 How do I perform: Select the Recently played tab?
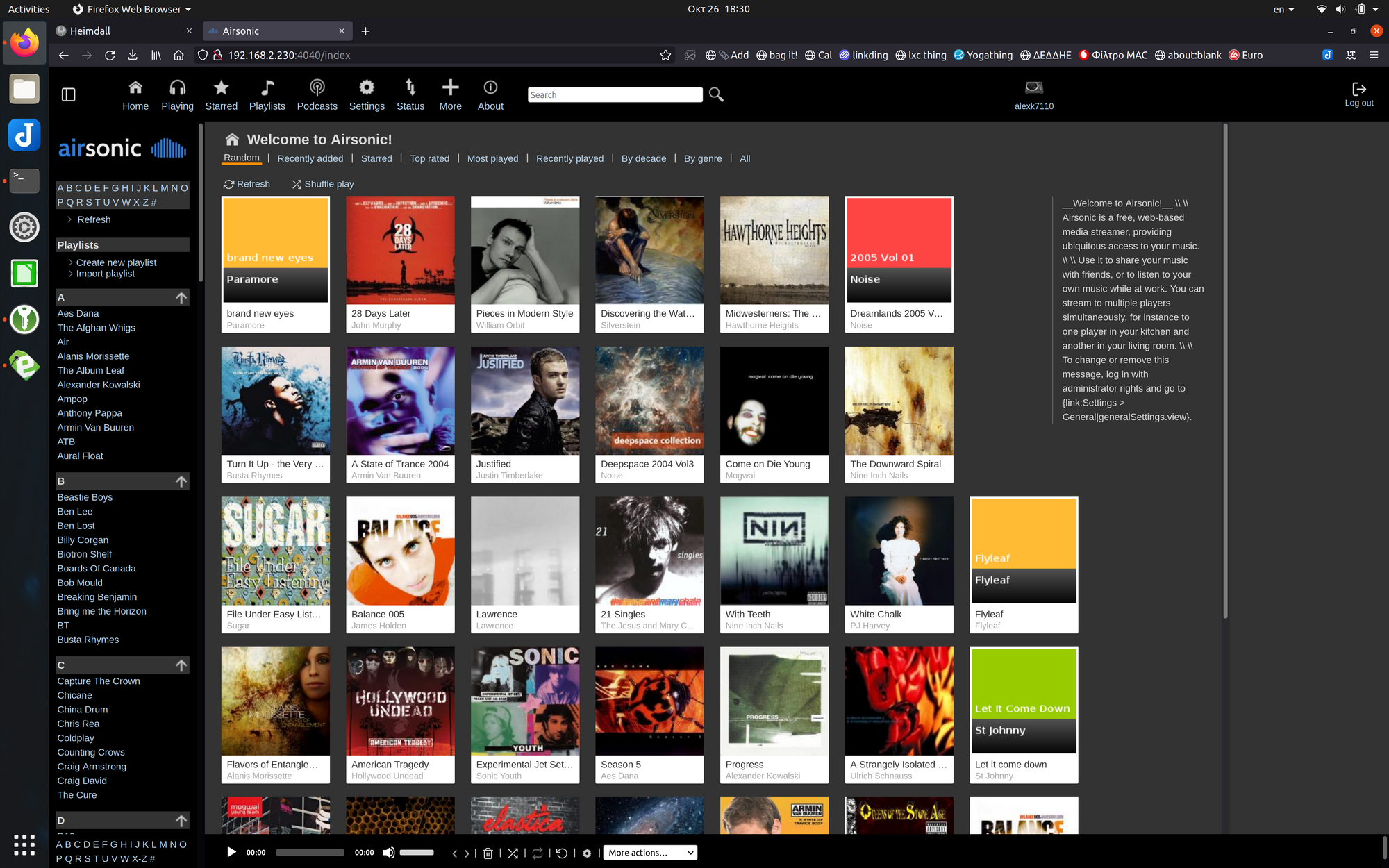[x=569, y=158]
